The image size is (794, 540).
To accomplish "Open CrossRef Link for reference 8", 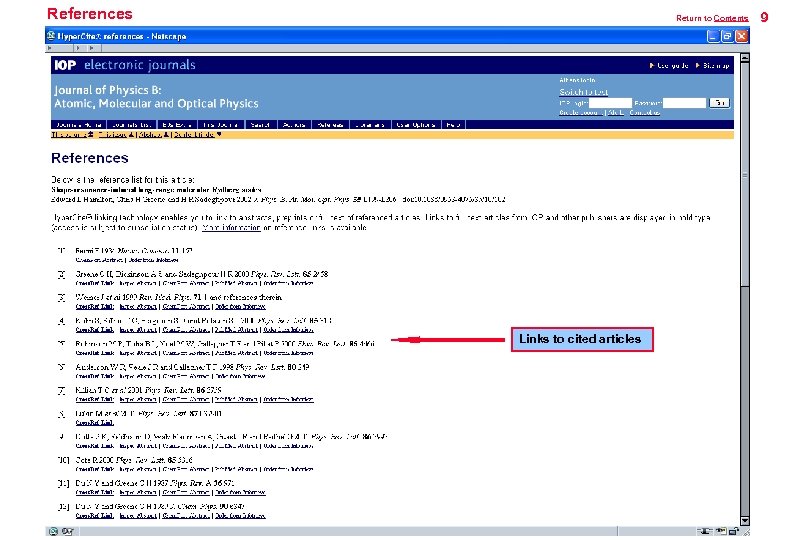I will pyautogui.click(x=95, y=422).
